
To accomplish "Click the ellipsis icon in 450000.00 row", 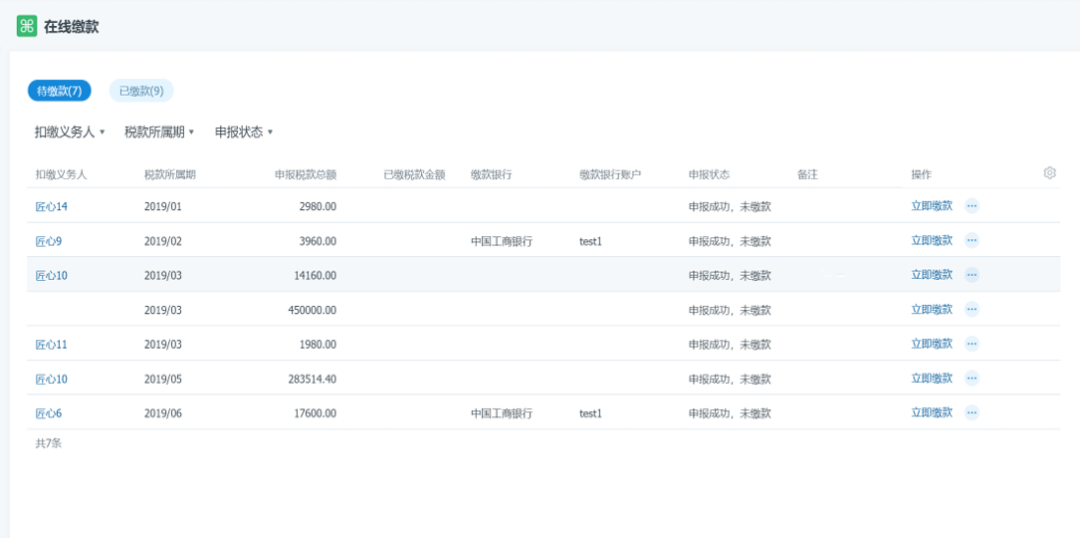I will pyautogui.click(x=971, y=310).
